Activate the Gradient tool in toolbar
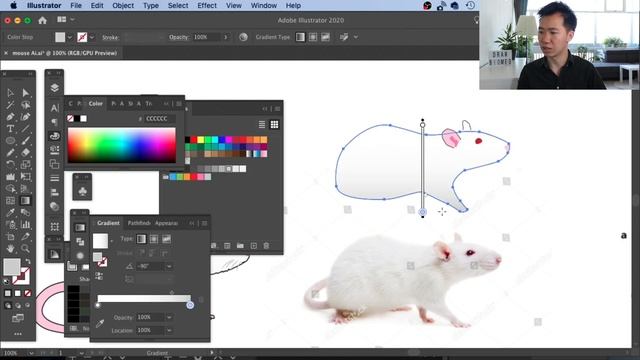 [x=25, y=200]
